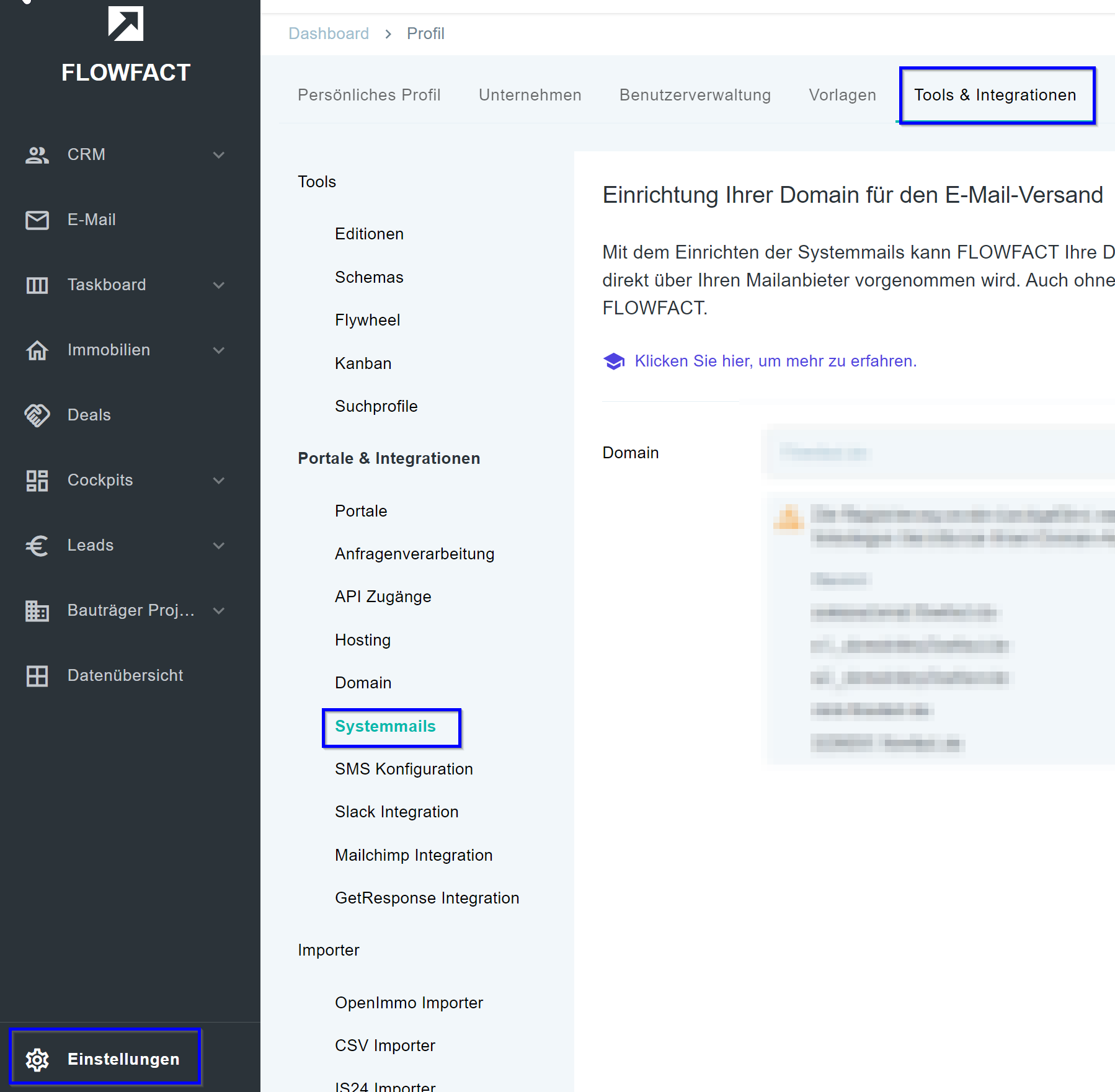This screenshot has width=1115, height=1092.
Task: Click the Bauträger building icon
Action: tap(37, 611)
